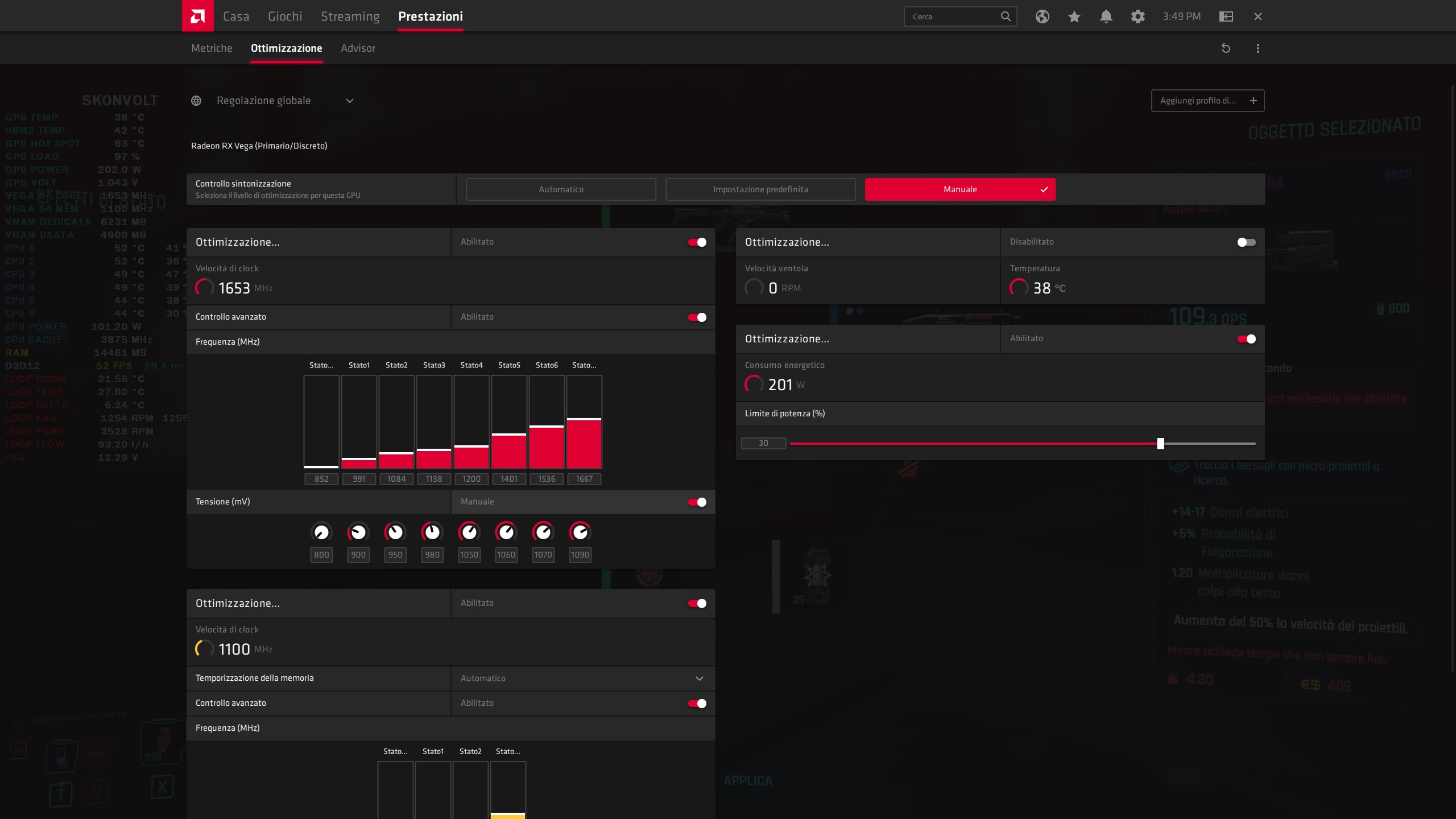This screenshot has height=819, width=1456.
Task: Click the AMD logo home icon
Action: 198,16
